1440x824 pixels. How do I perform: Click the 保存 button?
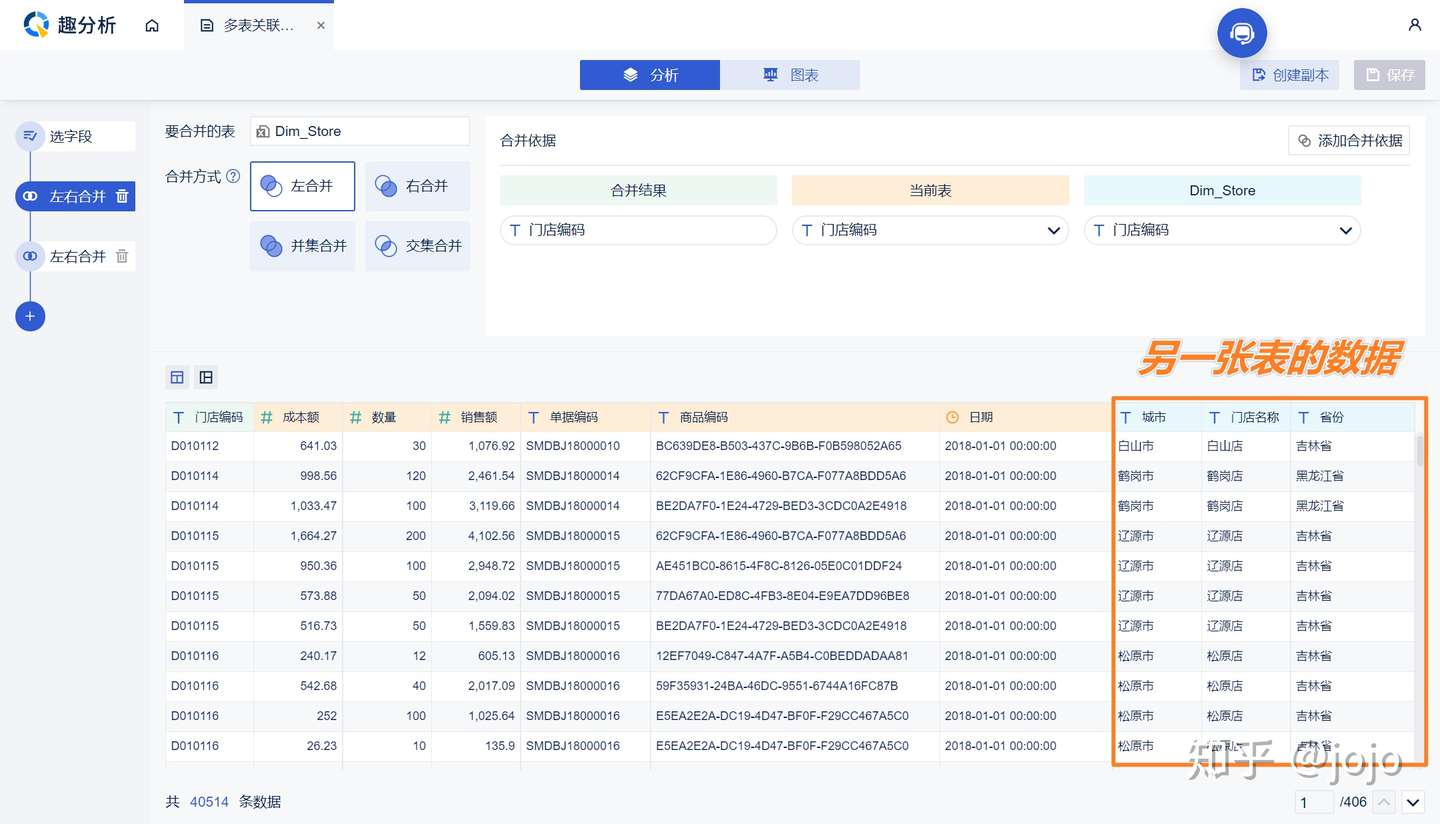point(1389,75)
